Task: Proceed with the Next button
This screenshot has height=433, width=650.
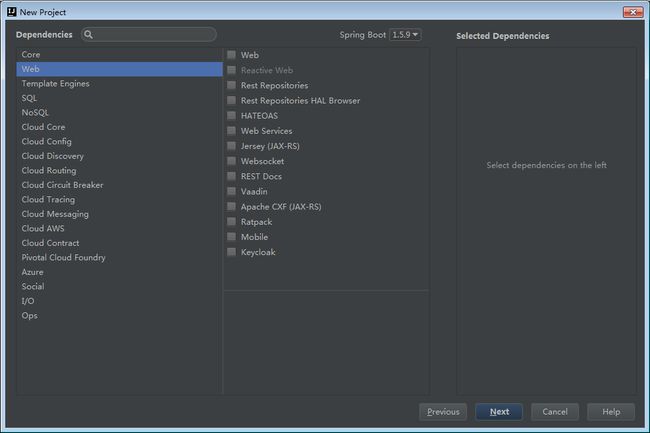Action: point(499,412)
